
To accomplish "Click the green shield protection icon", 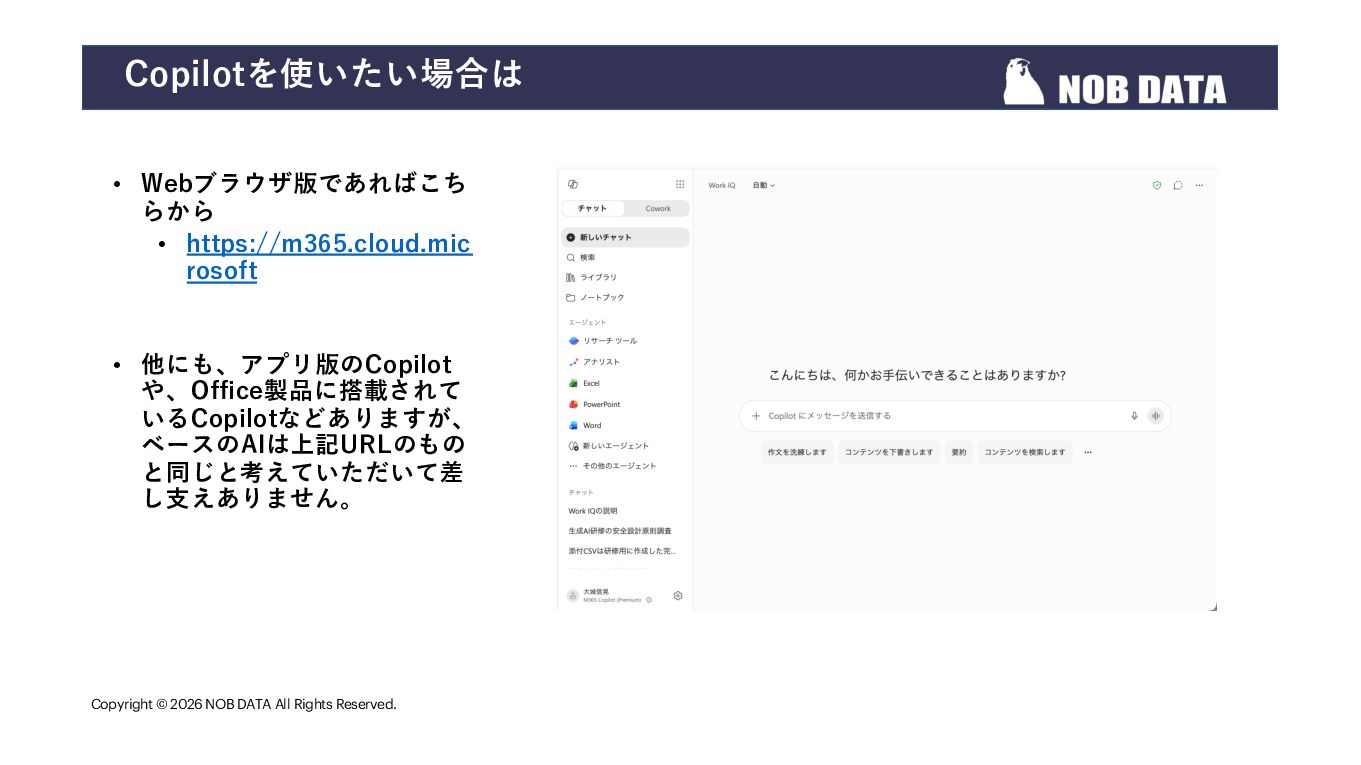I will 1157,185.
